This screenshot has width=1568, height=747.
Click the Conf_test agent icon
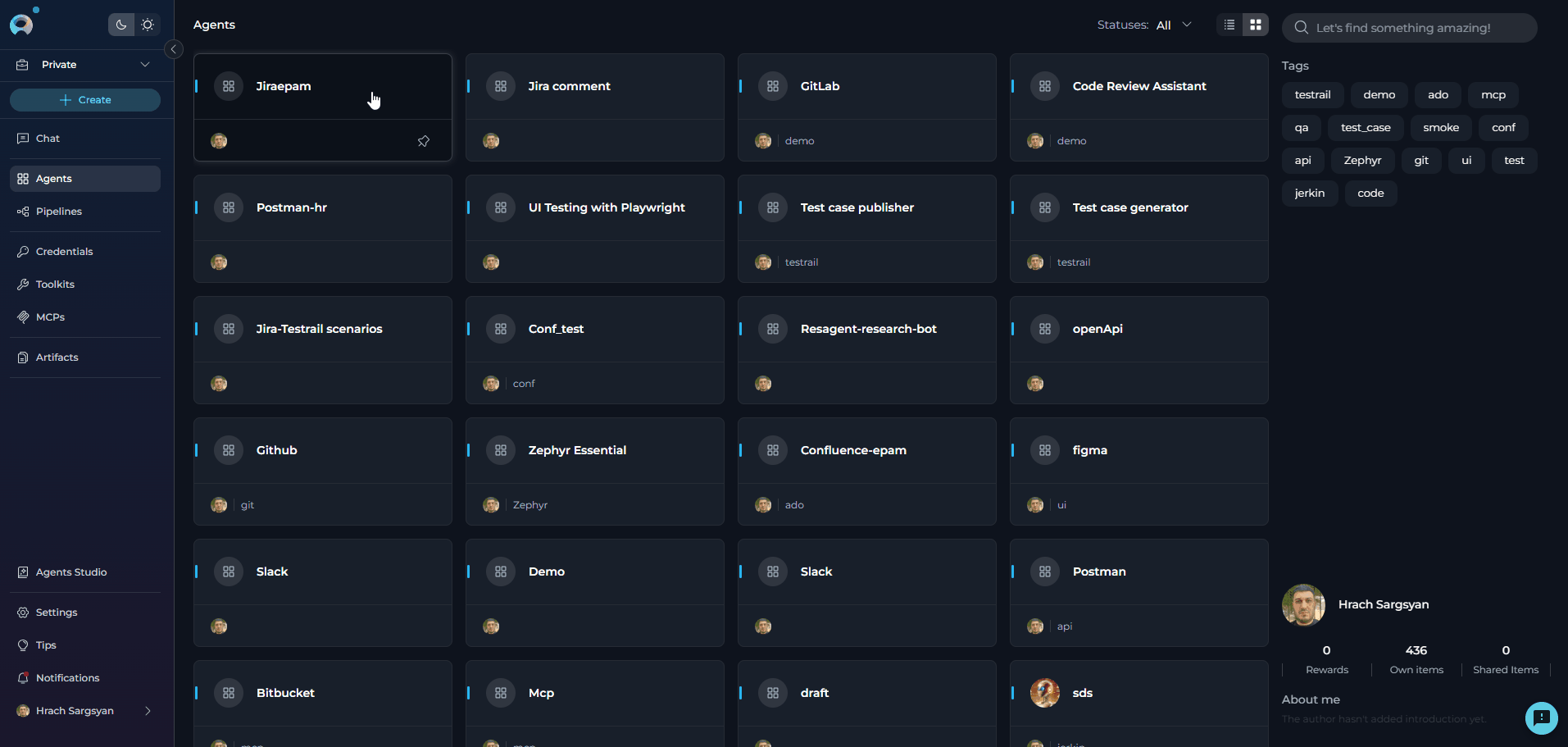[501, 329]
